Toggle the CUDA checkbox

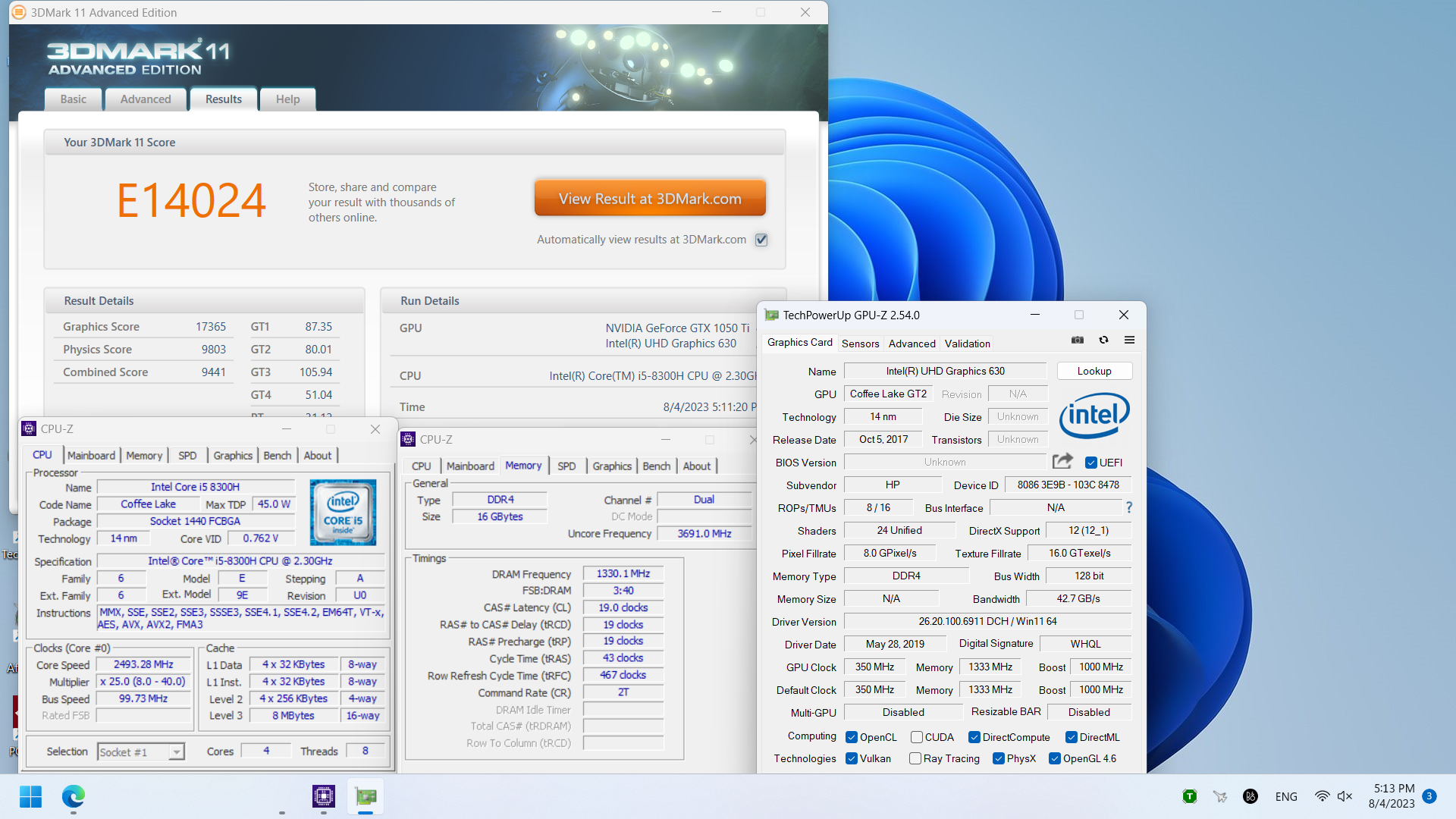point(916,737)
